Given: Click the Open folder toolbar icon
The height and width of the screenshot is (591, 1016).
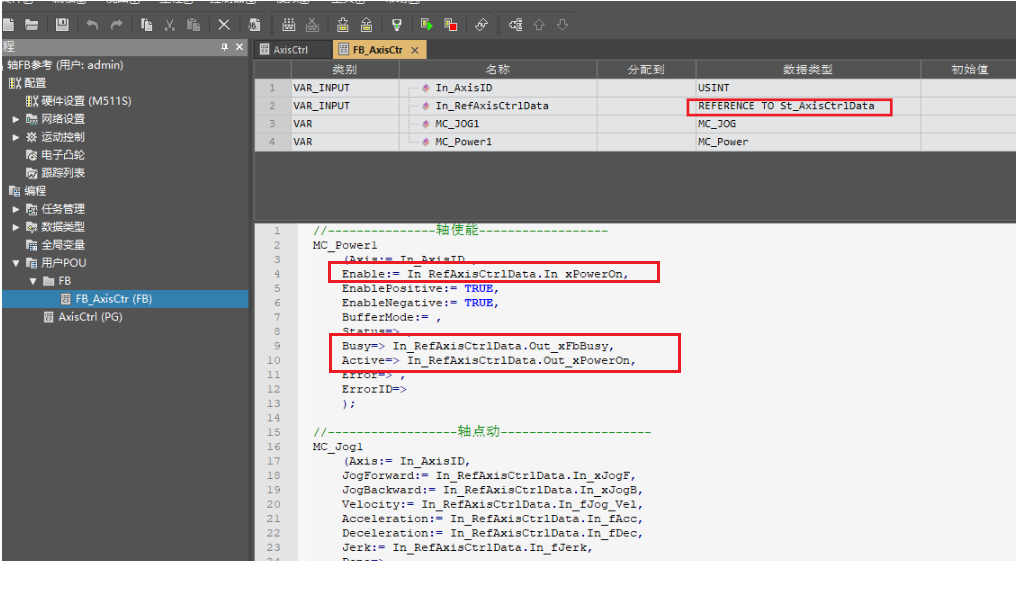Looking at the screenshot, I should pyautogui.click(x=32, y=24).
